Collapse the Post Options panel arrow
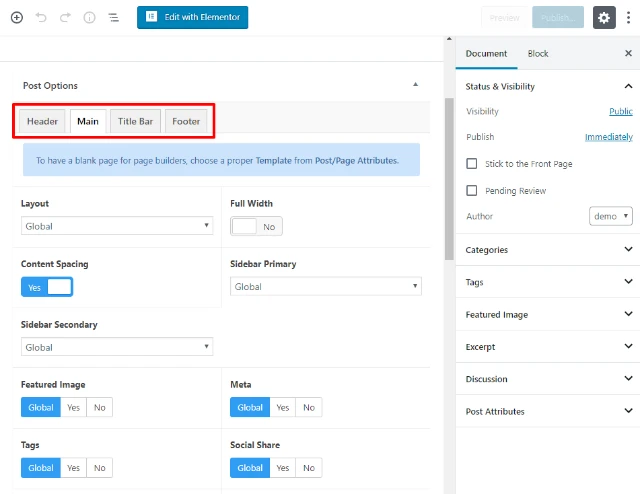The image size is (640, 494). (415, 85)
